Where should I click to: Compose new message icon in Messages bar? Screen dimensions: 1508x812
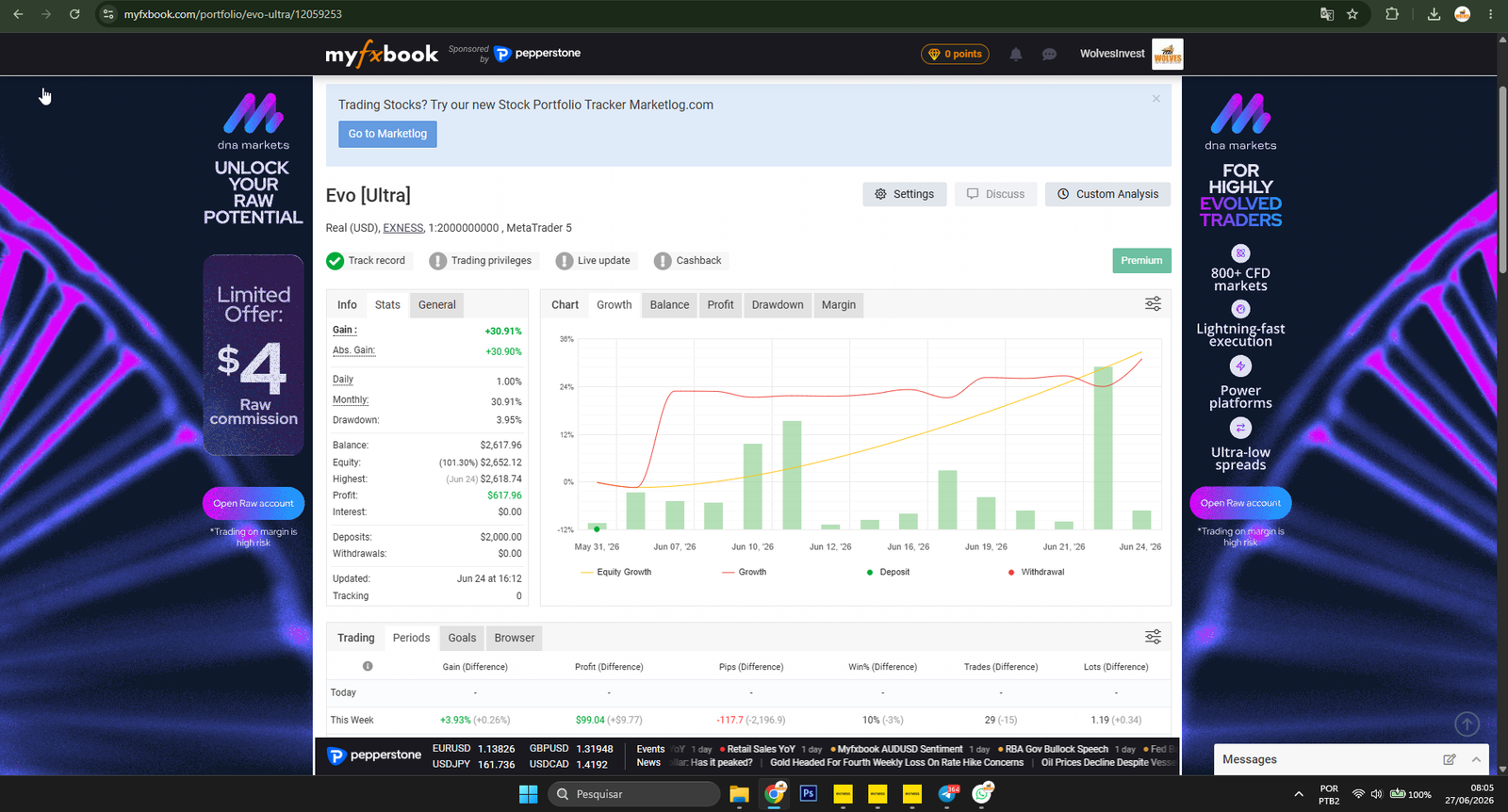pos(1450,759)
